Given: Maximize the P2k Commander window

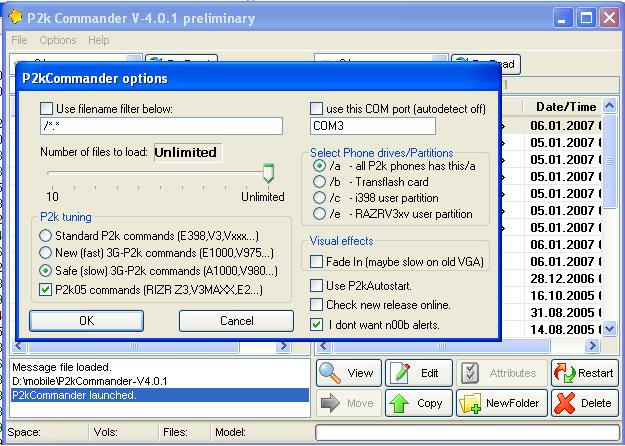Looking at the screenshot, I should pyautogui.click(x=586, y=18).
